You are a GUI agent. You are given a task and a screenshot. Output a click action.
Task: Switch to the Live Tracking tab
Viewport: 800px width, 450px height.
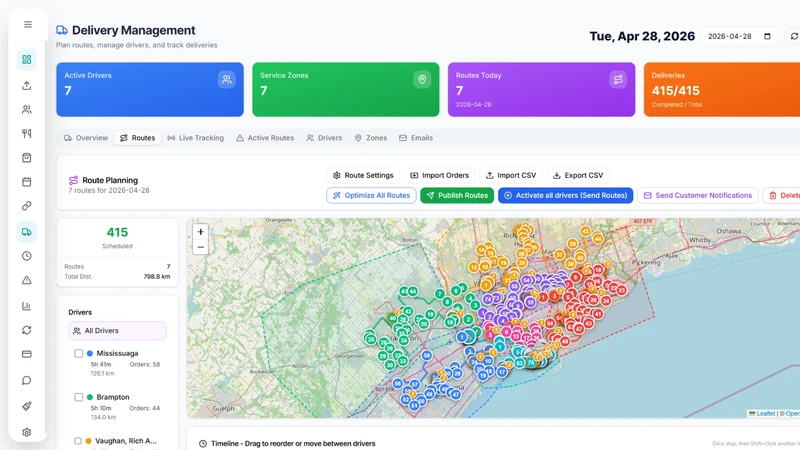(196, 138)
